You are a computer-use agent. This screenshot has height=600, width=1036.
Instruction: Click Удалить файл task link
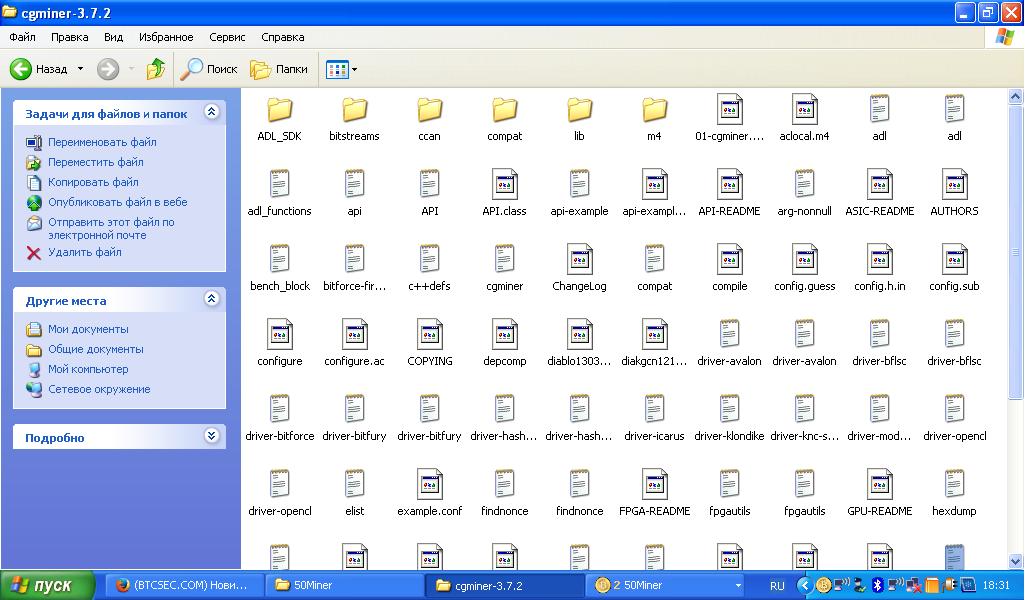point(85,252)
